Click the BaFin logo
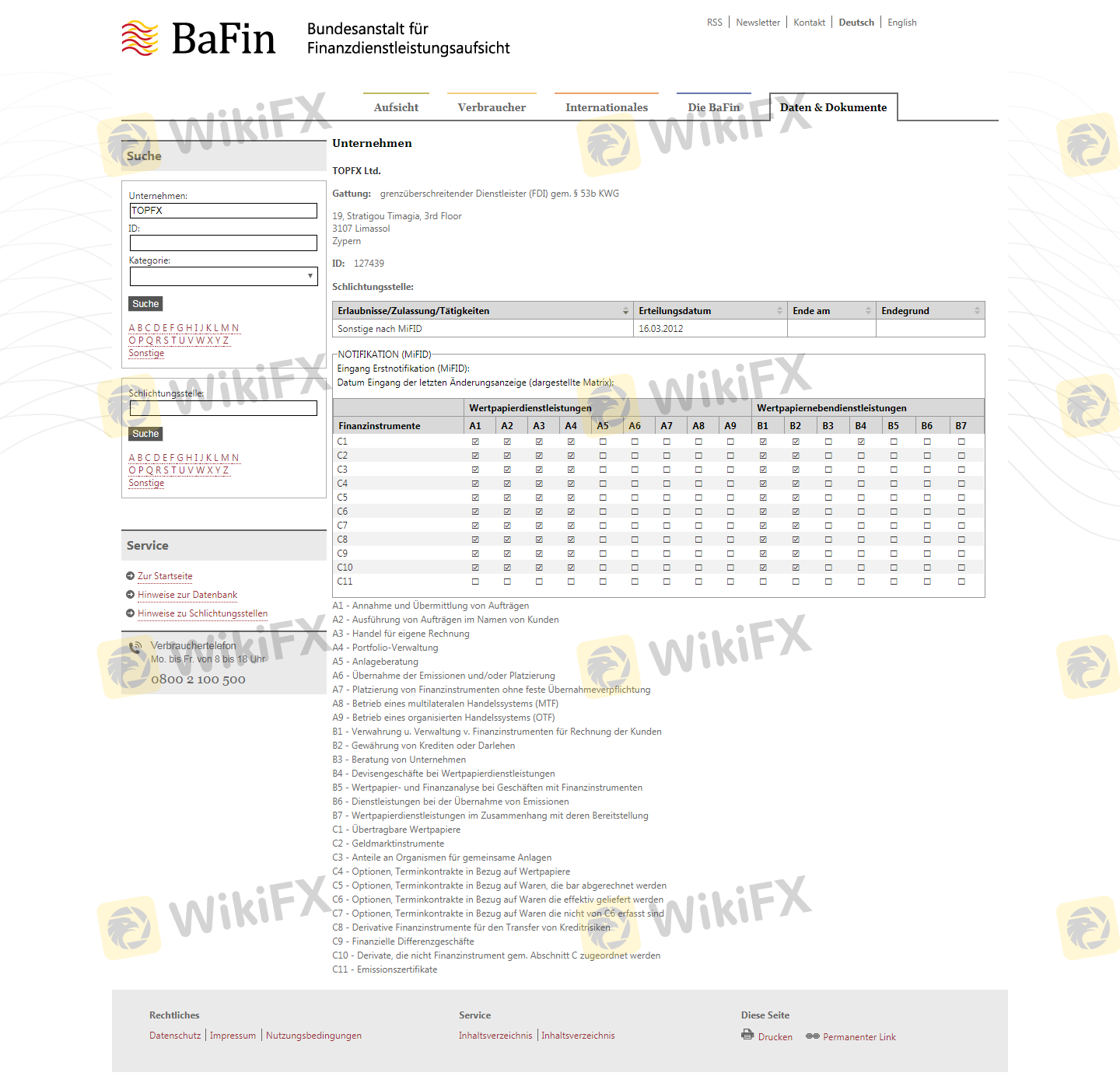Screen dimensions: 1120x1076 point(199,39)
